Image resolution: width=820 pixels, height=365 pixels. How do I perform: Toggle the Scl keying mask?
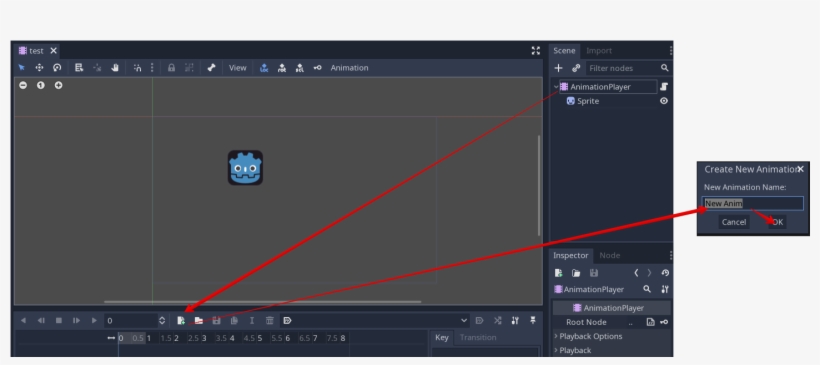300,68
